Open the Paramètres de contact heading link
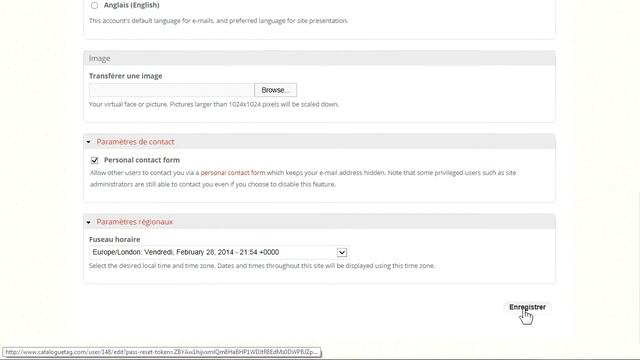 tap(135, 142)
